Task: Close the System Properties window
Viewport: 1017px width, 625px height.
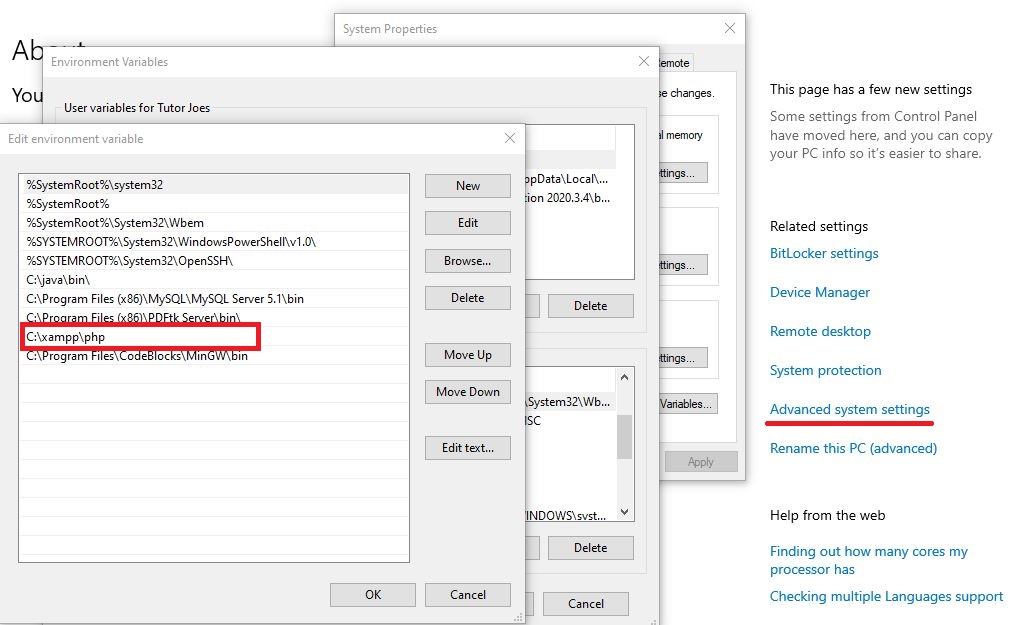Action: point(730,29)
